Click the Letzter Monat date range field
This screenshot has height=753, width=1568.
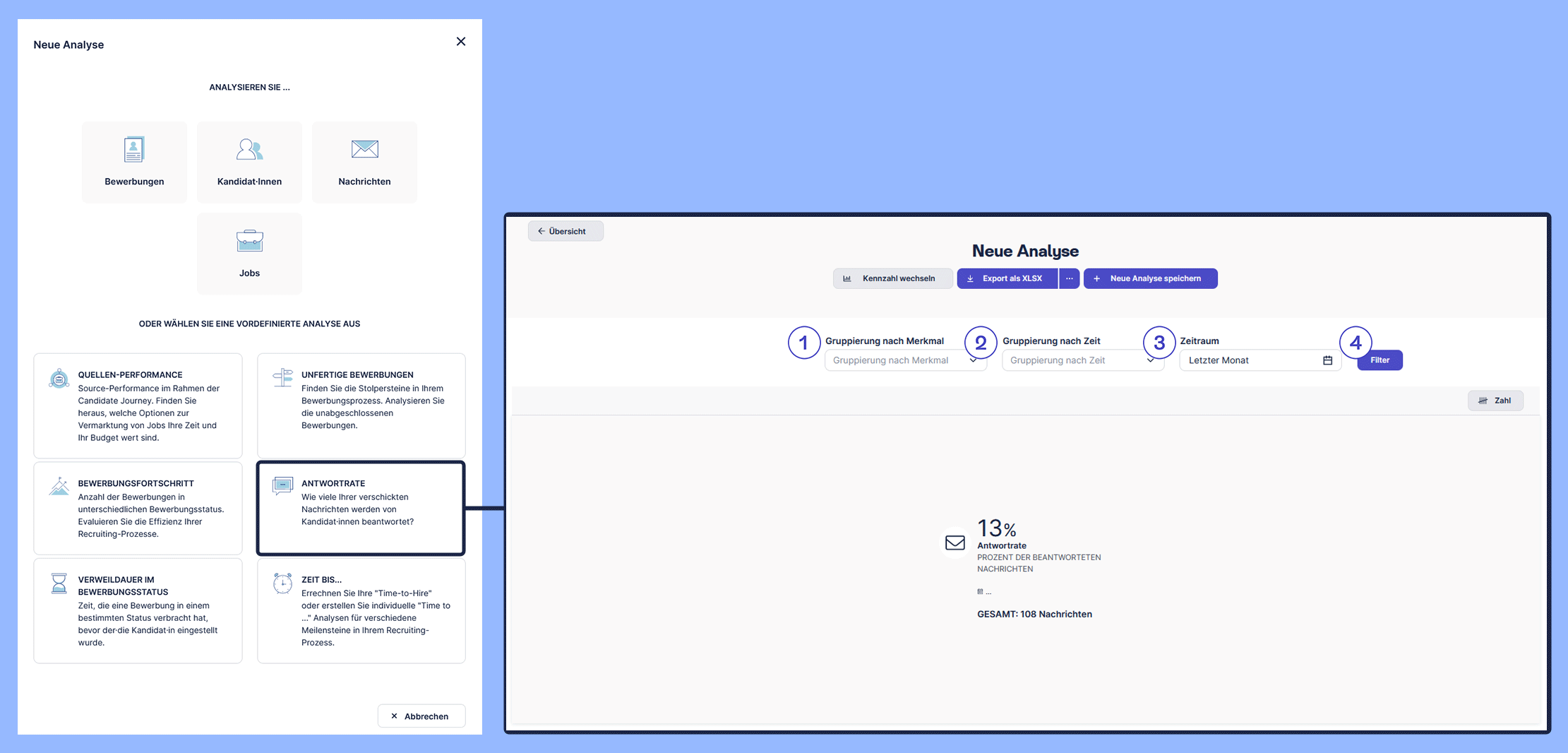[x=1250, y=360]
